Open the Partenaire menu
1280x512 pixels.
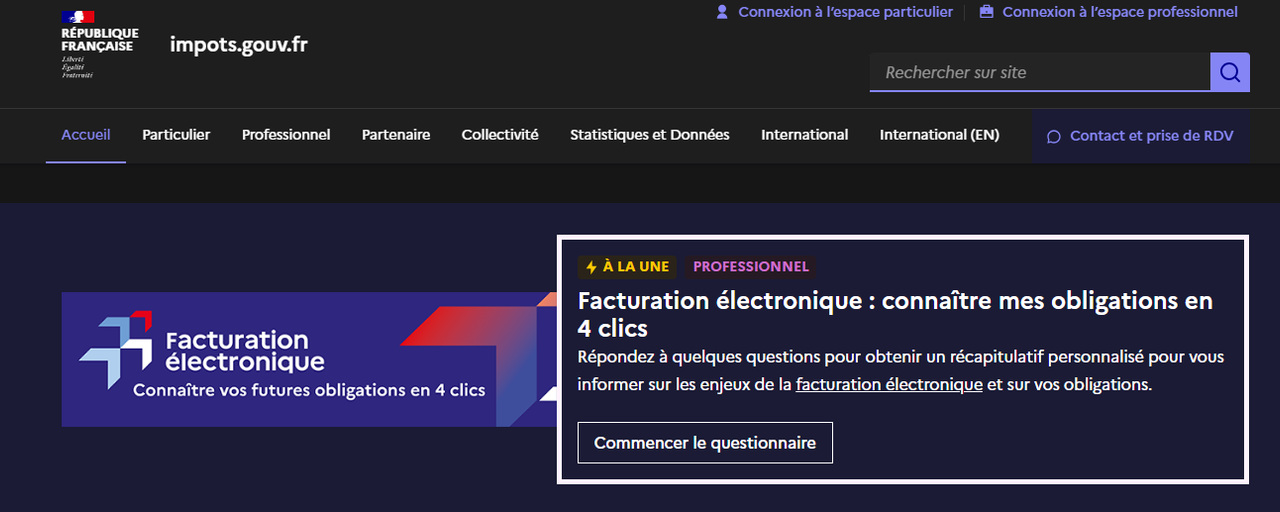[396, 135]
